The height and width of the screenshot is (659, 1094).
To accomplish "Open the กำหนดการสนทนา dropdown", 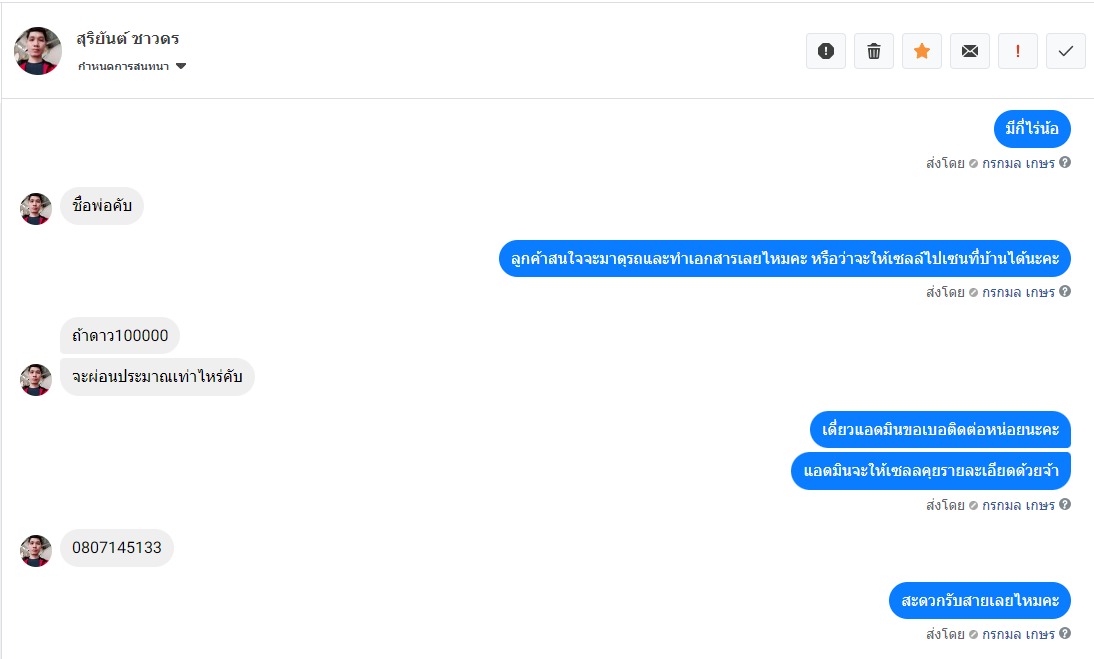I will [x=132, y=67].
